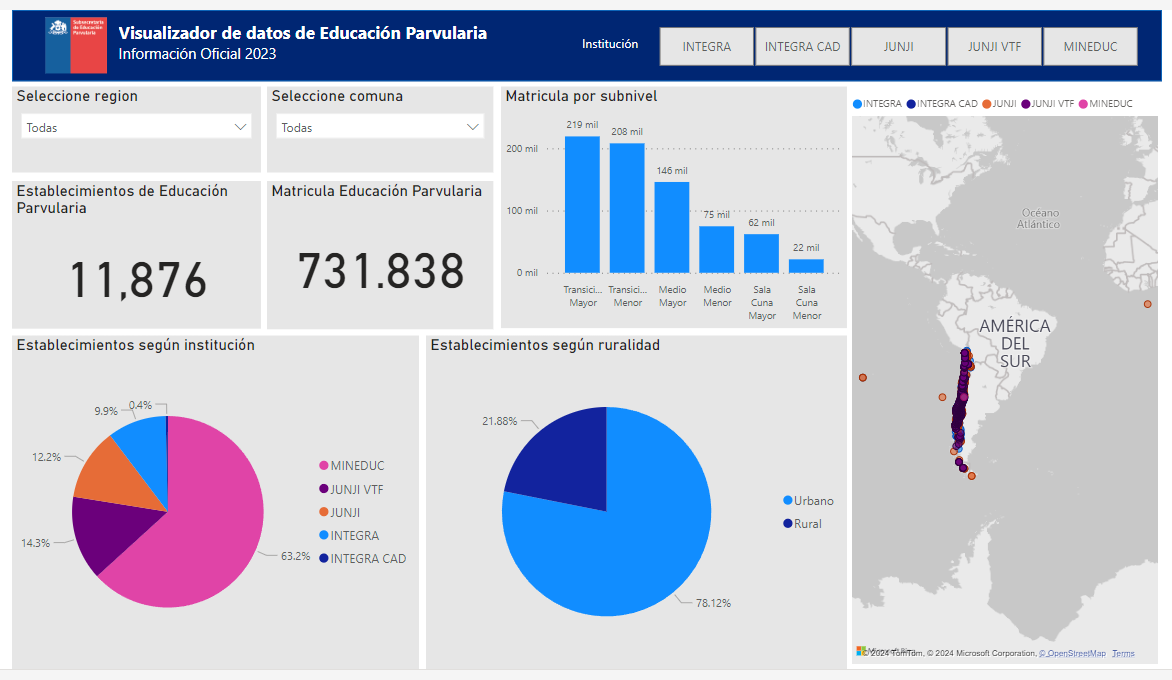This screenshot has height=680, width=1172.
Task: Open the Seleccione comuna dropdown
Action: click(x=380, y=127)
